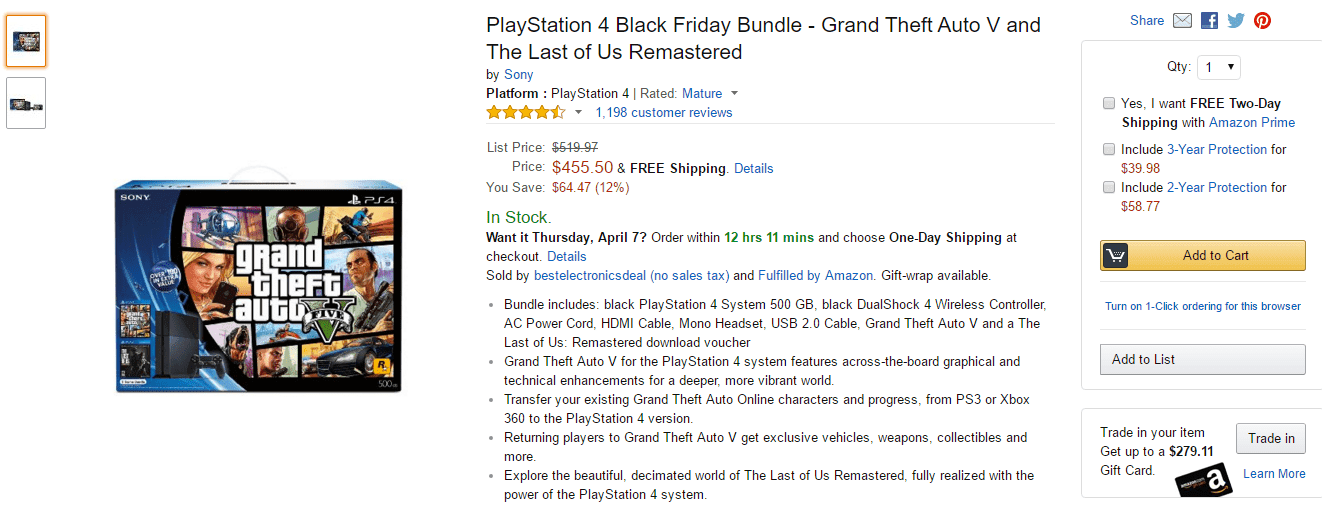This screenshot has height=514, width=1322.
Task: Select the first product thumbnail
Action: pos(26,42)
